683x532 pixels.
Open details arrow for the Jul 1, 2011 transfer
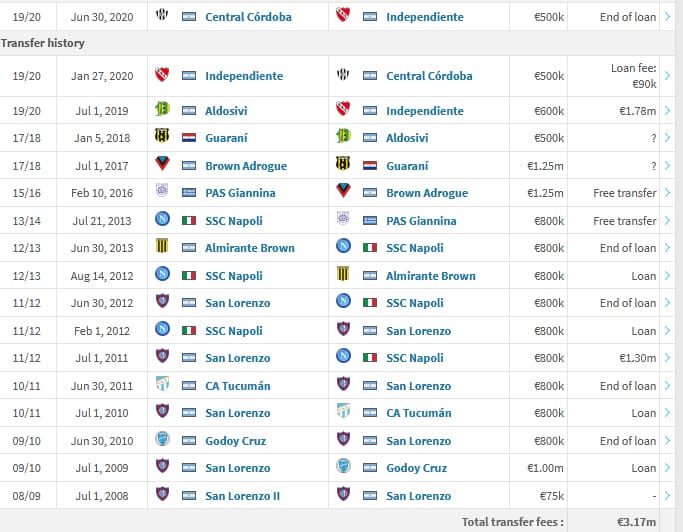pos(668,357)
